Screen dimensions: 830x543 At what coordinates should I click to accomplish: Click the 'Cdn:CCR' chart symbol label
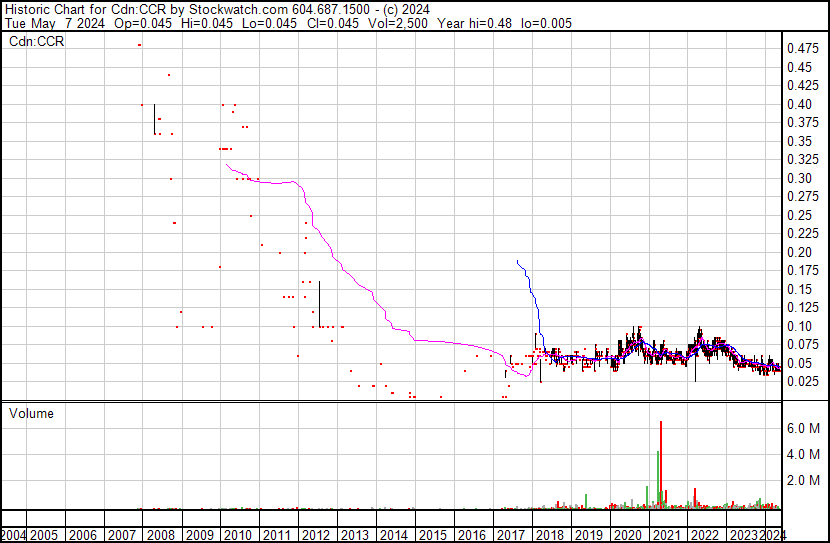37,41
